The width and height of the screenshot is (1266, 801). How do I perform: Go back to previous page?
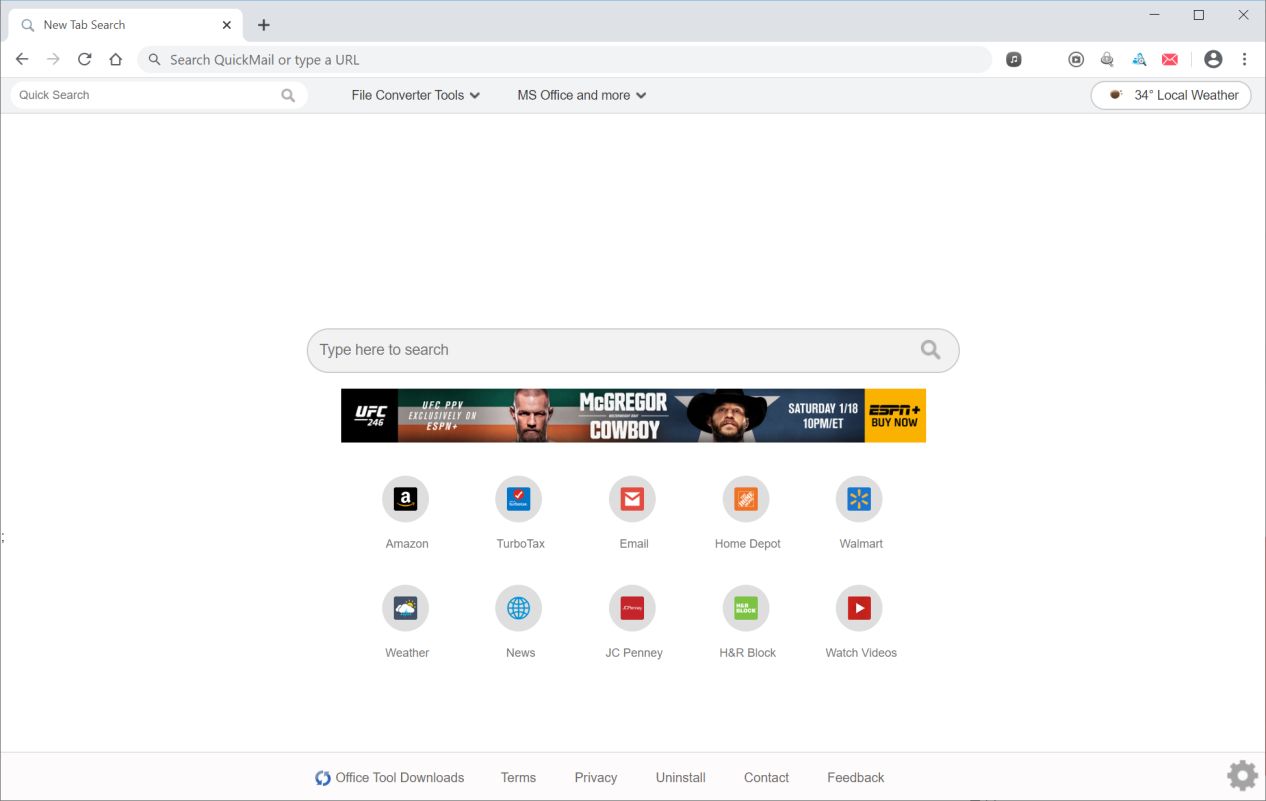[22, 60]
